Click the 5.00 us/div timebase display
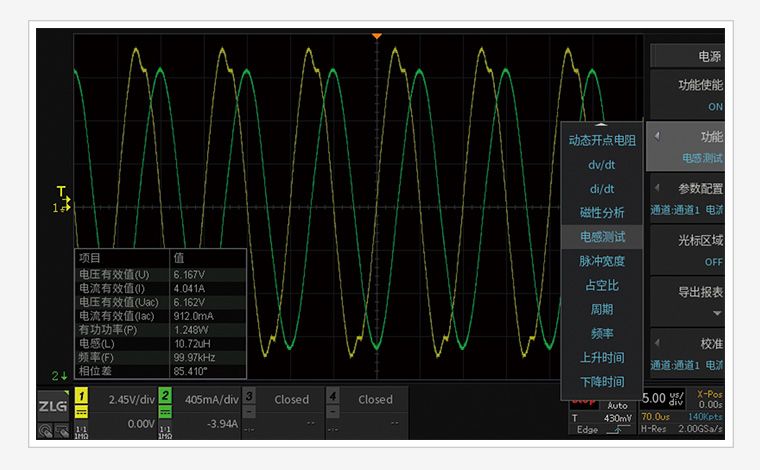 [662, 399]
